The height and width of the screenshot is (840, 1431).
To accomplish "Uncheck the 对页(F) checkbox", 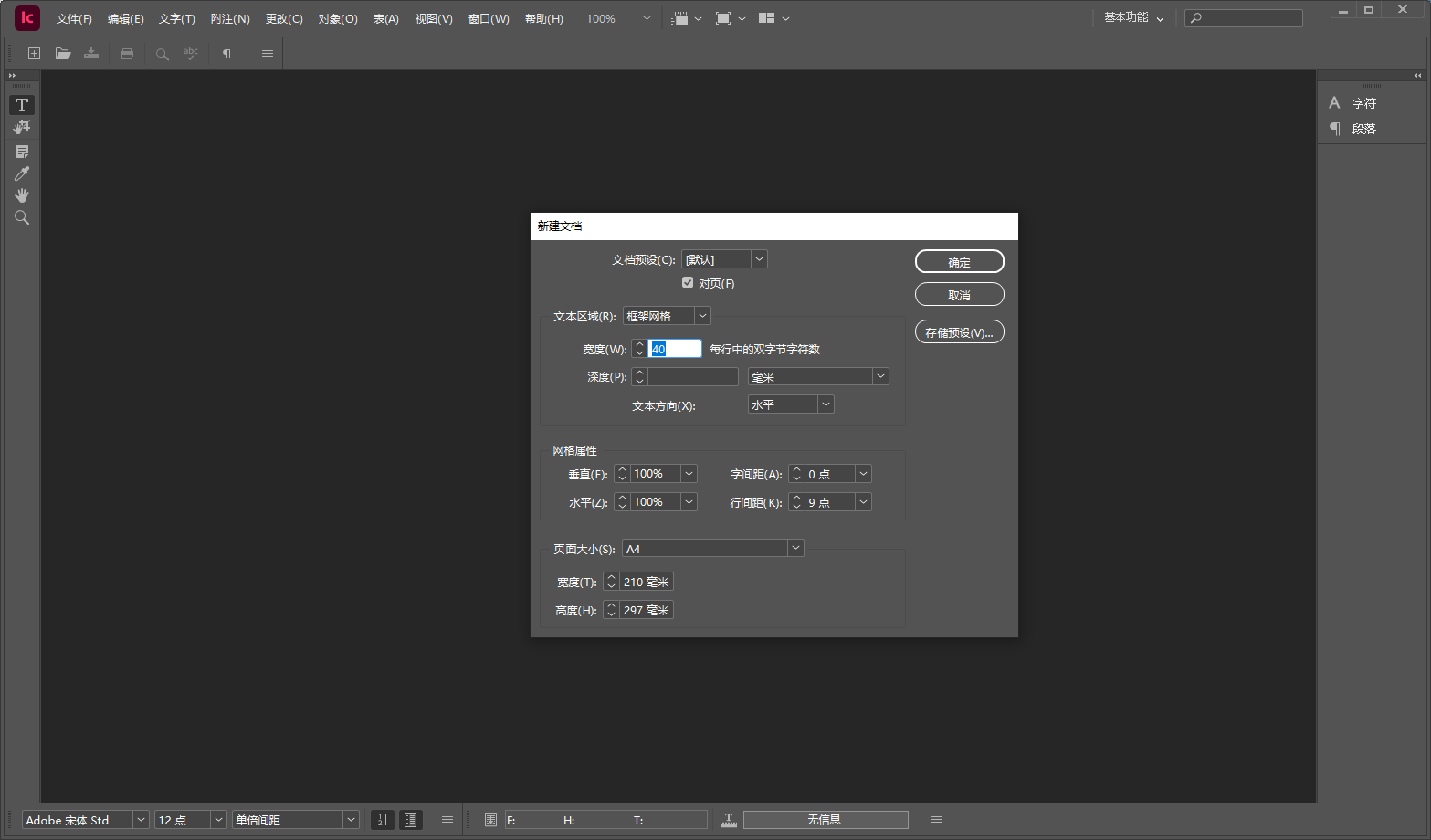I will (x=688, y=283).
